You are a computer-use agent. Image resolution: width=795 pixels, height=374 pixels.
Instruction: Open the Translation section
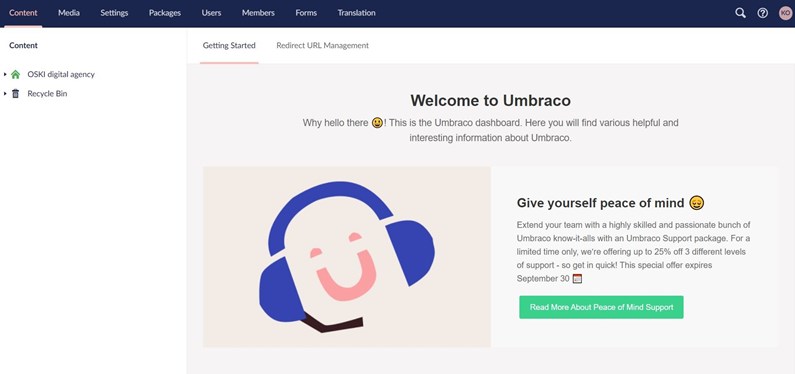356,13
